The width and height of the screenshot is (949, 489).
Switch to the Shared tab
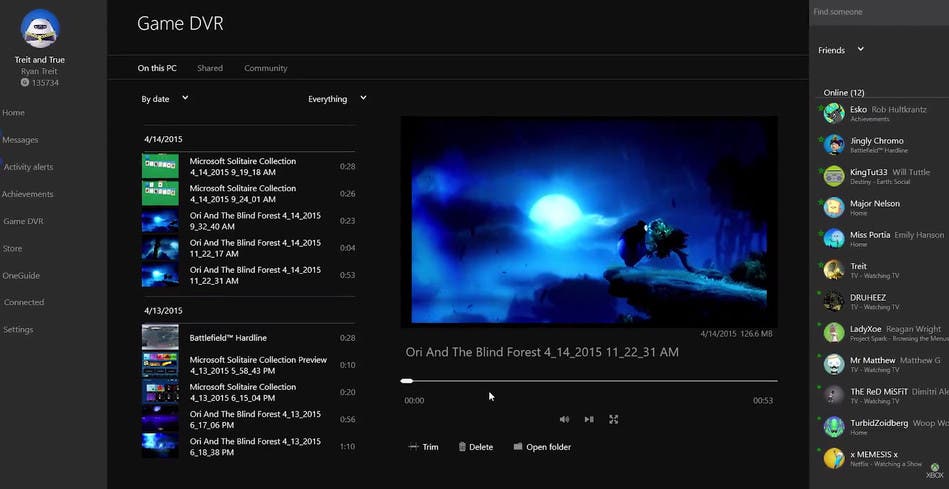pyautogui.click(x=210, y=68)
